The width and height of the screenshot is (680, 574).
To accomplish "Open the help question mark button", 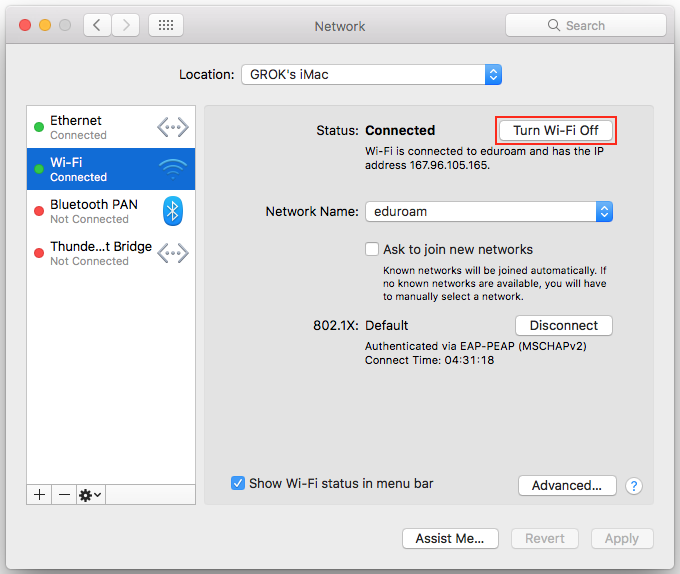I will click(633, 486).
